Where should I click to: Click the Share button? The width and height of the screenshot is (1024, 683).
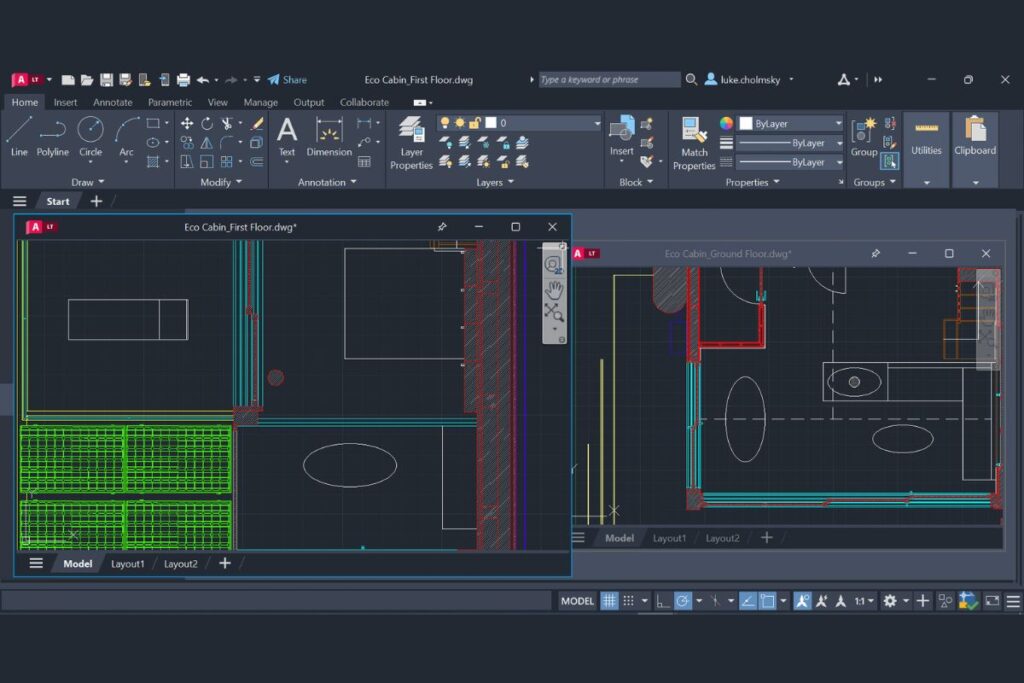(x=287, y=80)
